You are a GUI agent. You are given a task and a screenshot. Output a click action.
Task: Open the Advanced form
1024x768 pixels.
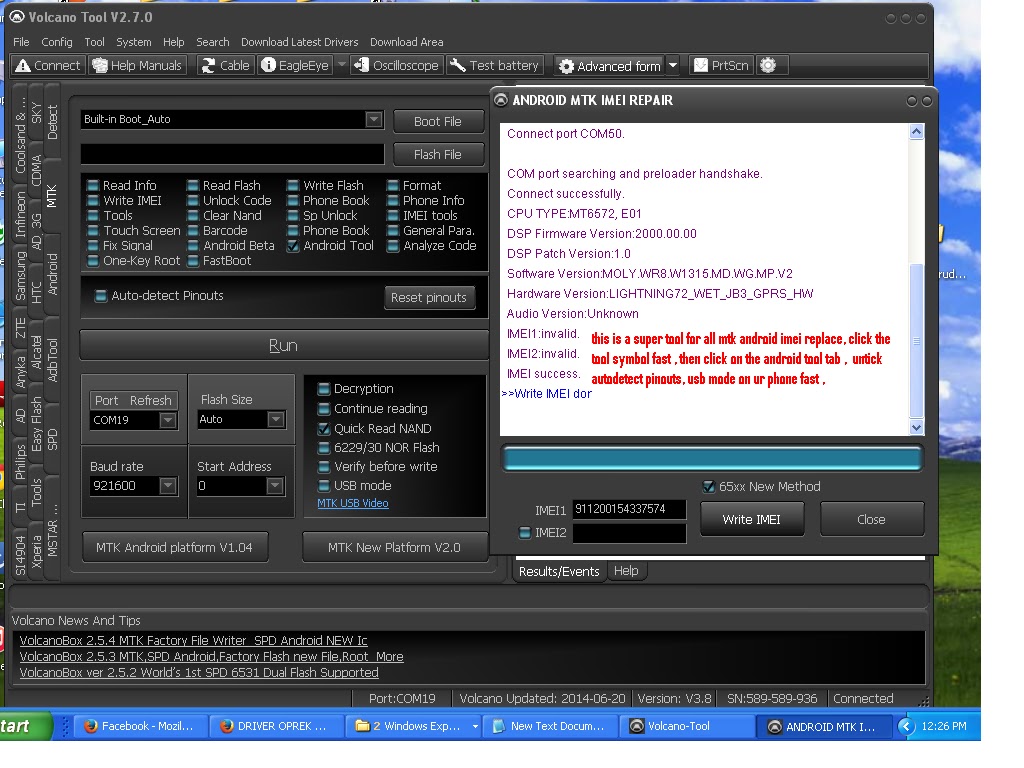click(x=611, y=66)
